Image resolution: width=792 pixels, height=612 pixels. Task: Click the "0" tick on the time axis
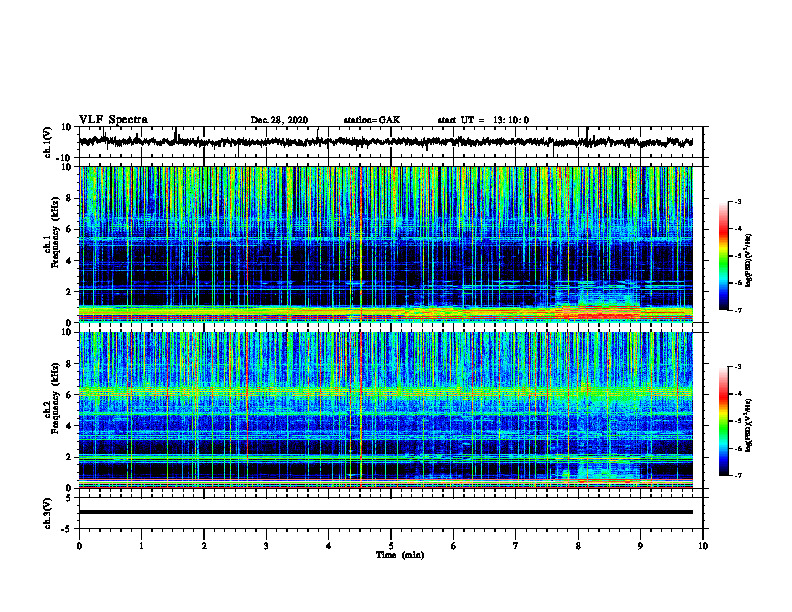[x=79, y=546]
